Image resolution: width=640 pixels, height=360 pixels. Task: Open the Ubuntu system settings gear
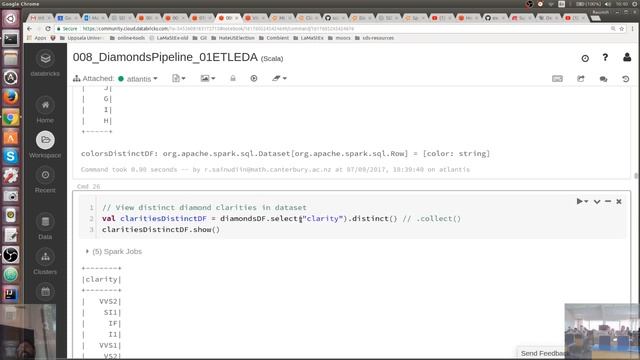635,4
